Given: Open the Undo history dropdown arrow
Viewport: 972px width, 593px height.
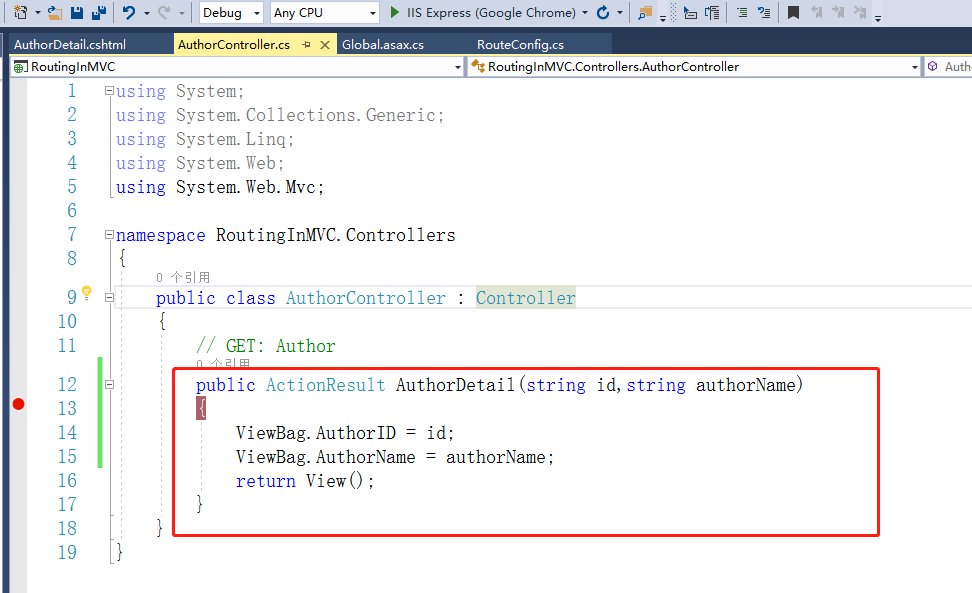Looking at the screenshot, I should coord(147,12).
